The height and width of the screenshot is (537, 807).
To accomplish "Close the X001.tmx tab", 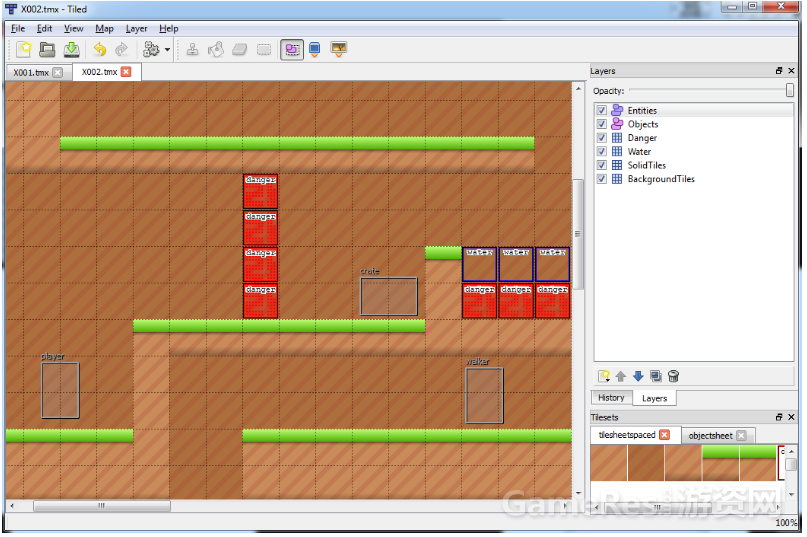I will click(x=58, y=72).
